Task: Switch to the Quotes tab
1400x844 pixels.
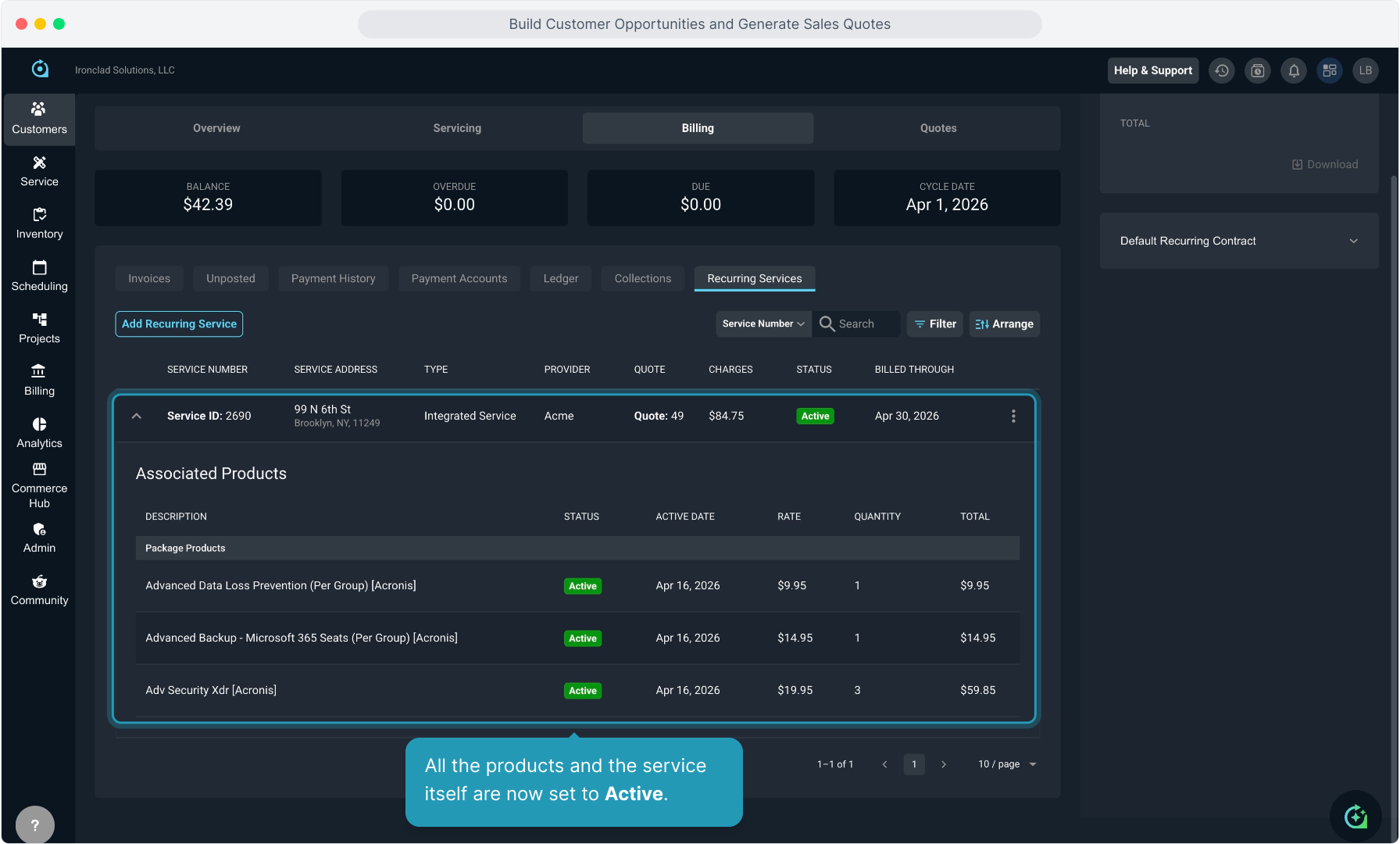Action: coord(937,128)
